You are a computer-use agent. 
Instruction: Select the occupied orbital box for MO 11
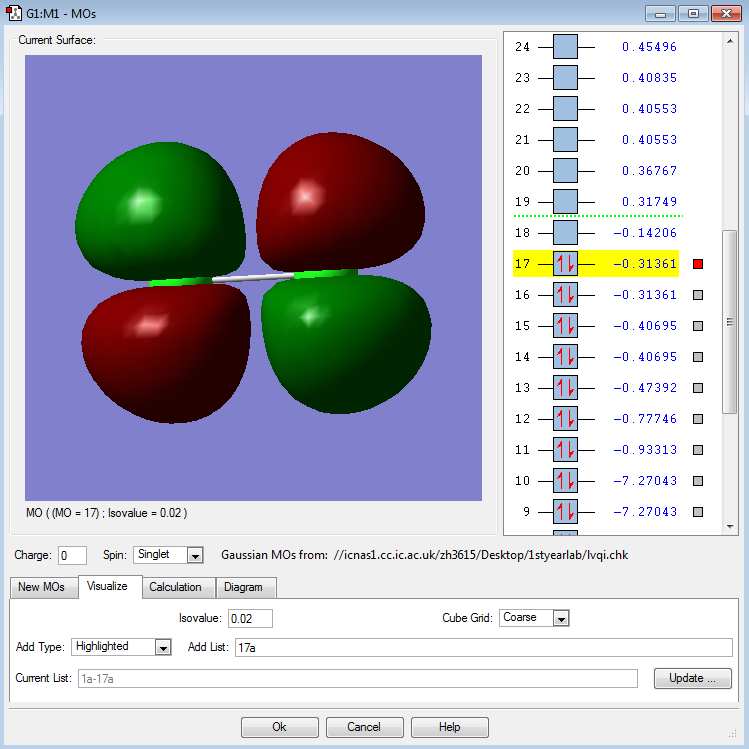tap(565, 450)
